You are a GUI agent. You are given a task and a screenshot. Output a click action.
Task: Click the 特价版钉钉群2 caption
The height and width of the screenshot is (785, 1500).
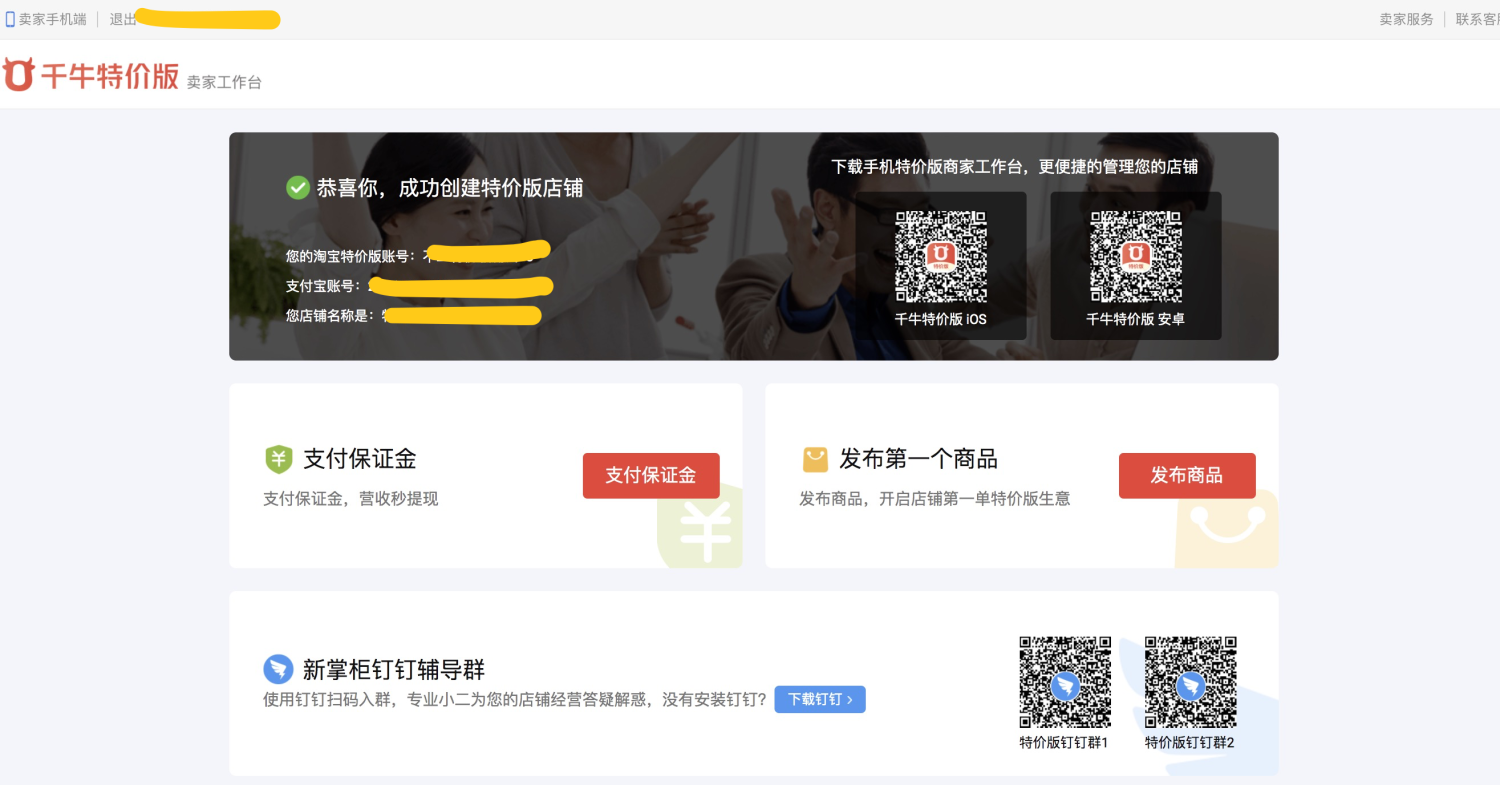[1190, 742]
